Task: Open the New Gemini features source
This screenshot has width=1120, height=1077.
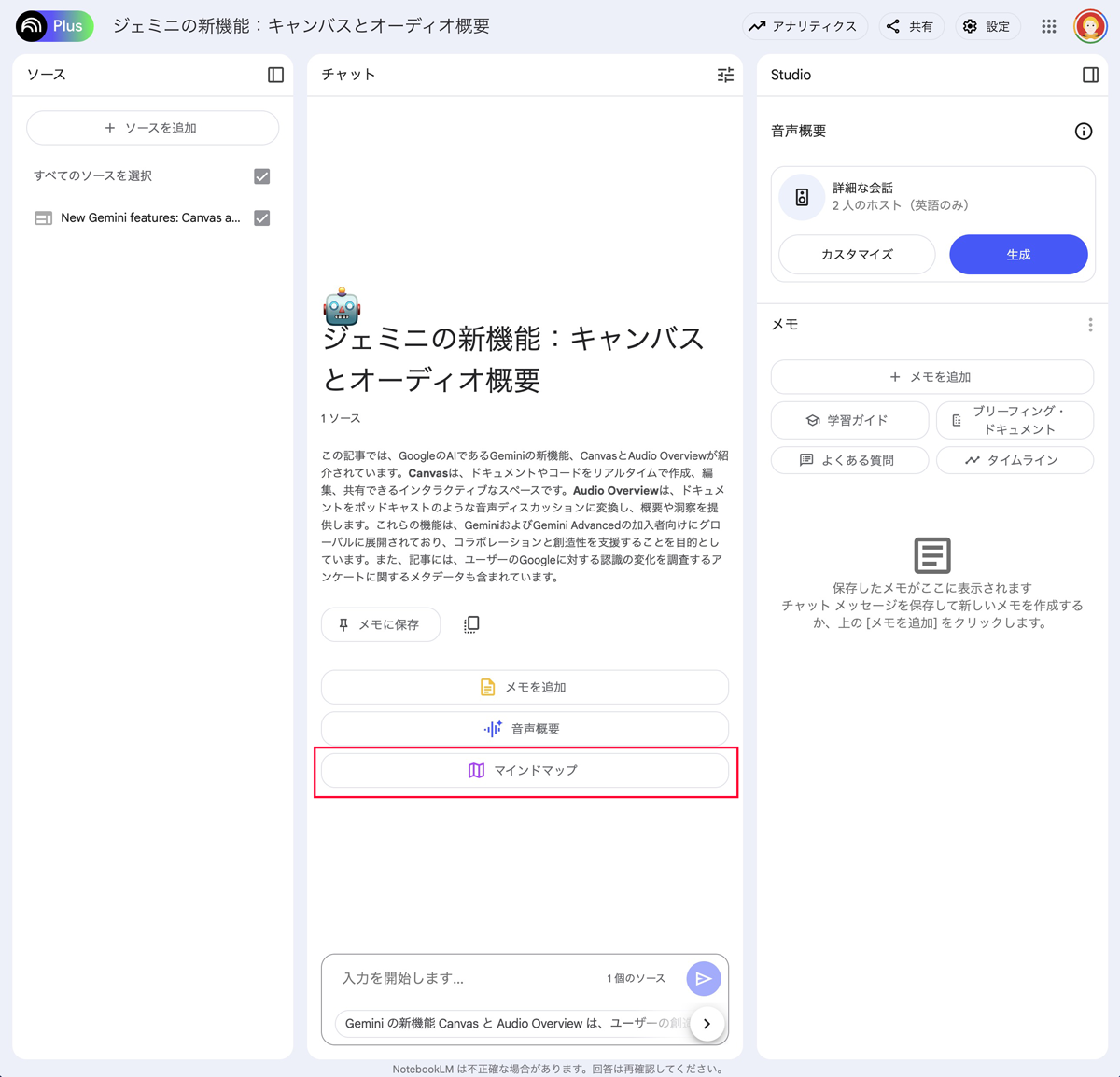Action: point(150,217)
